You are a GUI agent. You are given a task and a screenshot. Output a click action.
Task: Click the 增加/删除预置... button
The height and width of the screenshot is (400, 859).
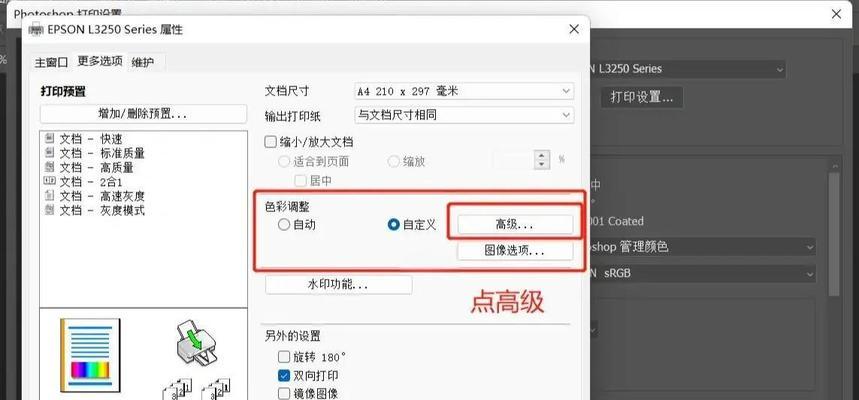pos(143,115)
